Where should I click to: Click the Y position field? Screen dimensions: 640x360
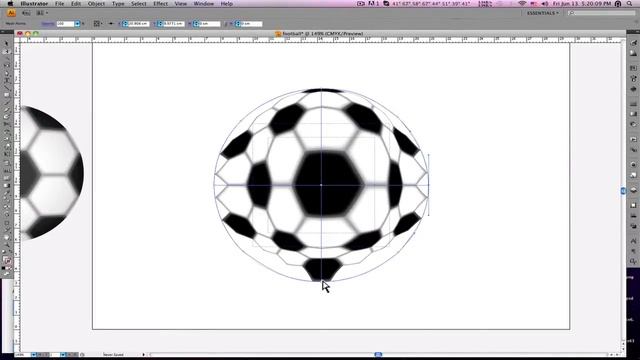click(173, 24)
